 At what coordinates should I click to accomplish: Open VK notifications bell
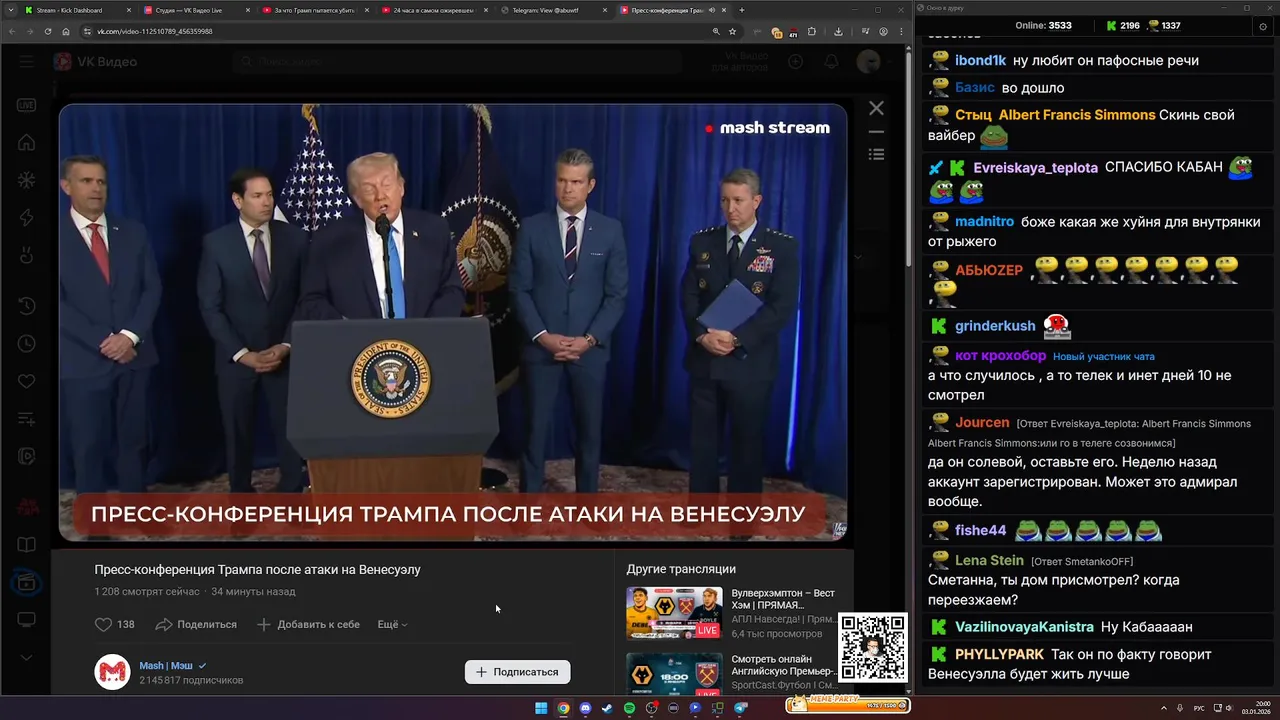(x=831, y=62)
